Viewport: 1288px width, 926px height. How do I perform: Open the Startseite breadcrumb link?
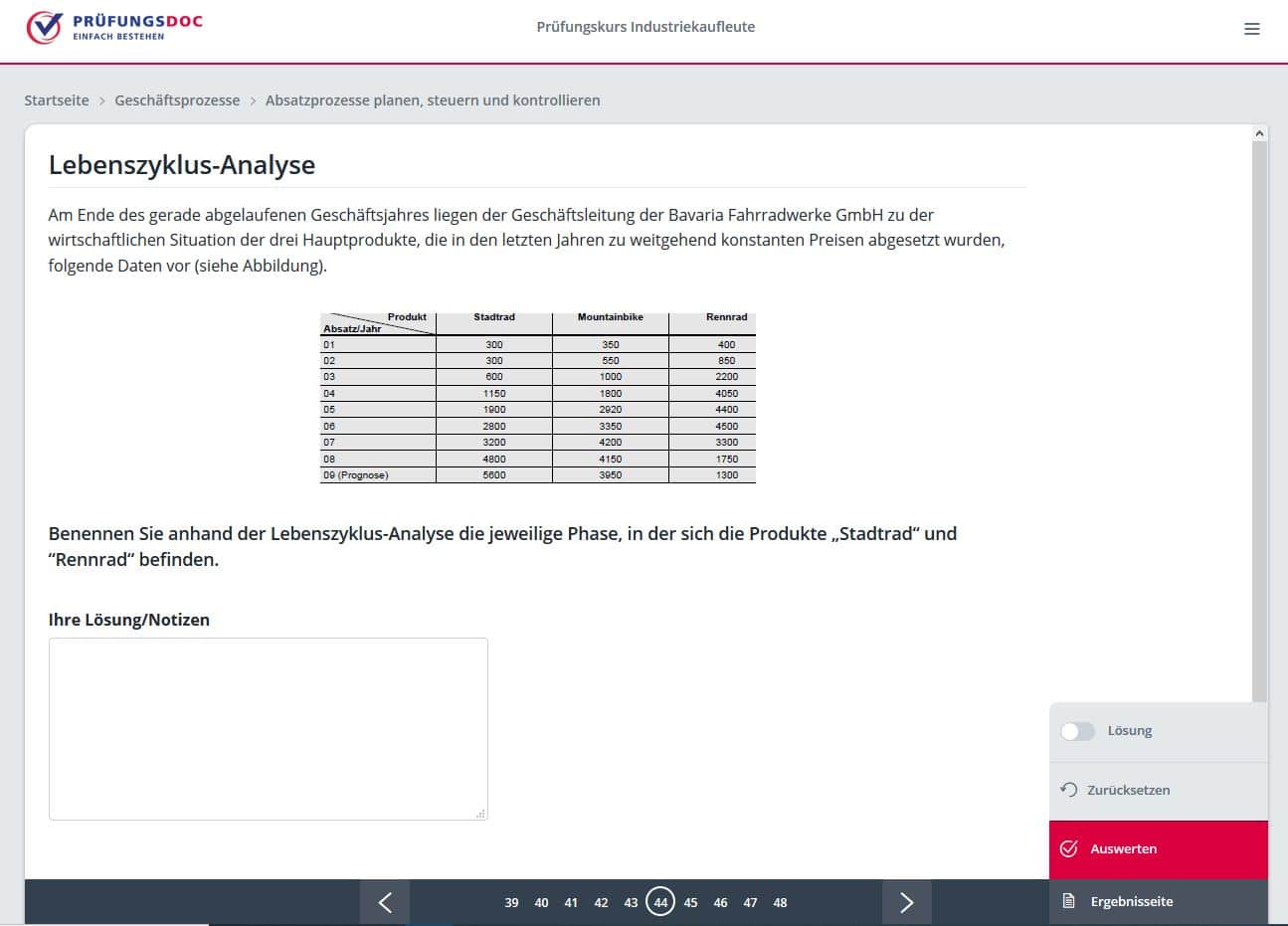click(x=57, y=100)
